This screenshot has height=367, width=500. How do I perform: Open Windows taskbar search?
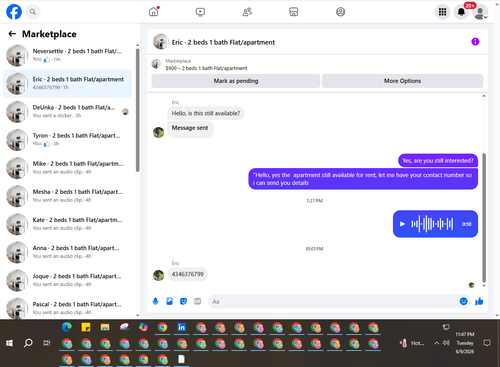click(28, 343)
